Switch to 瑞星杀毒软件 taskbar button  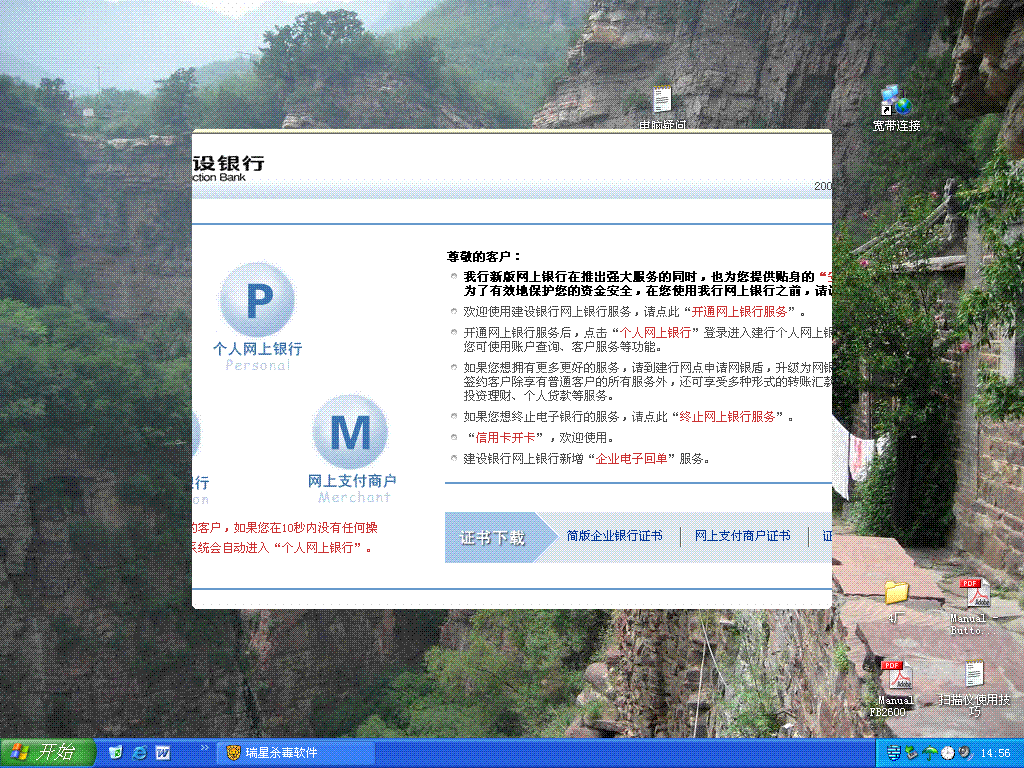[295, 753]
